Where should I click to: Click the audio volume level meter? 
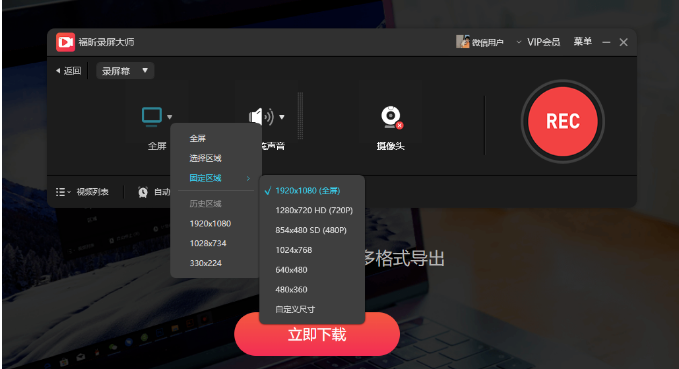pyautogui.click(x=300, y=116)
